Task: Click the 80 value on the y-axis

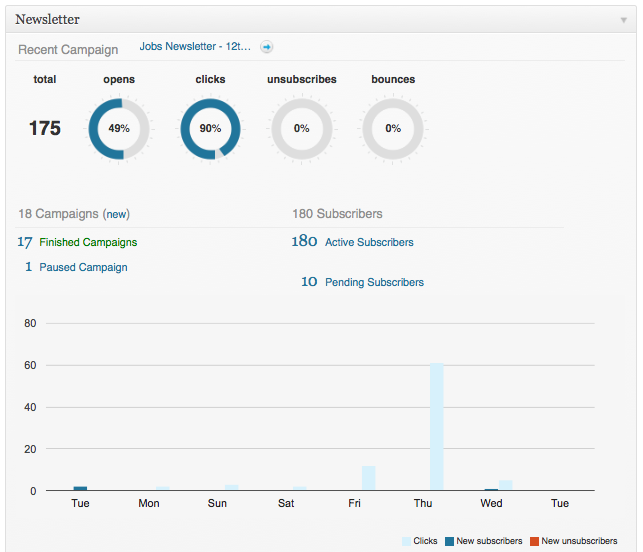Action: click(x=30, y=323)
